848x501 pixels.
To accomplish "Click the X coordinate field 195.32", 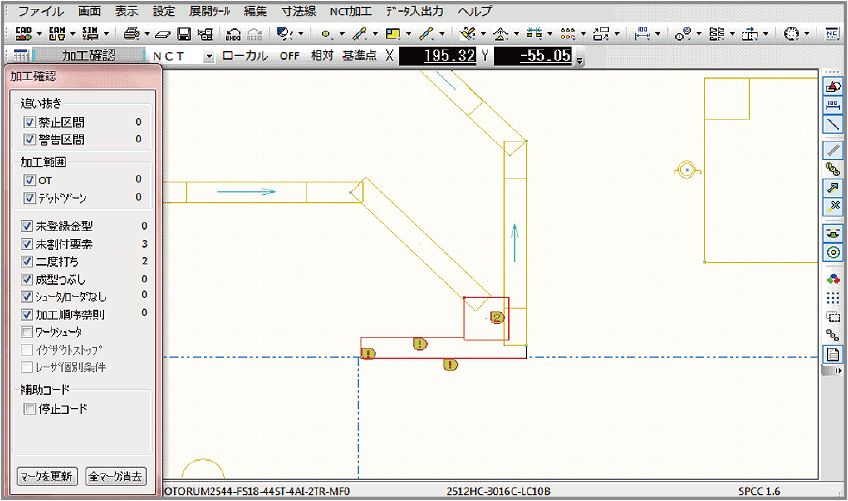I will click(438, 56).
